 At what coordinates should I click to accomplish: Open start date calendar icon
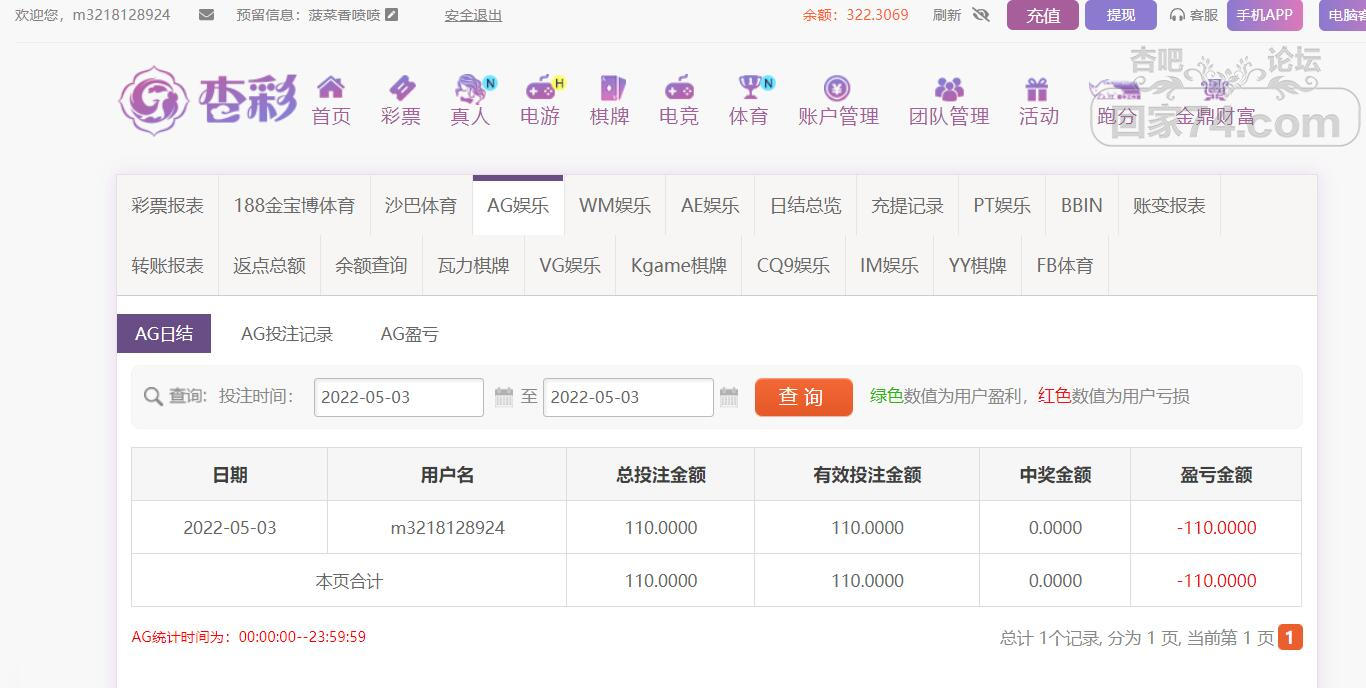click(504, 397)
